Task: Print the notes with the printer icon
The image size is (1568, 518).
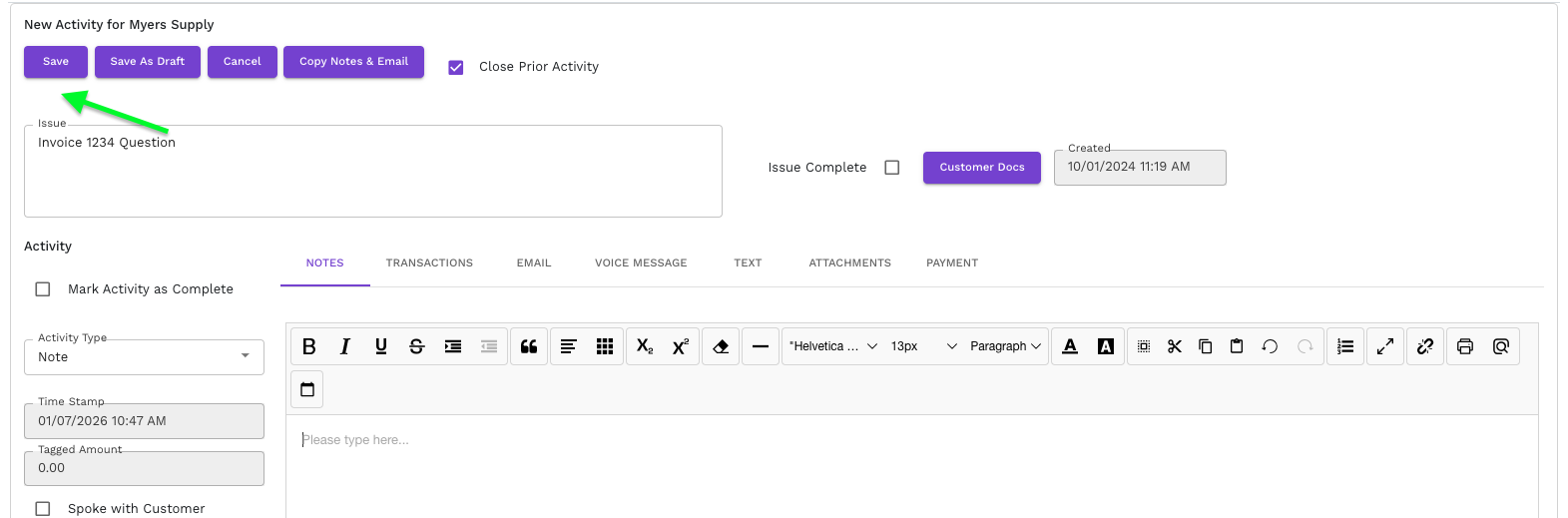Action: tap(1465, 346)
